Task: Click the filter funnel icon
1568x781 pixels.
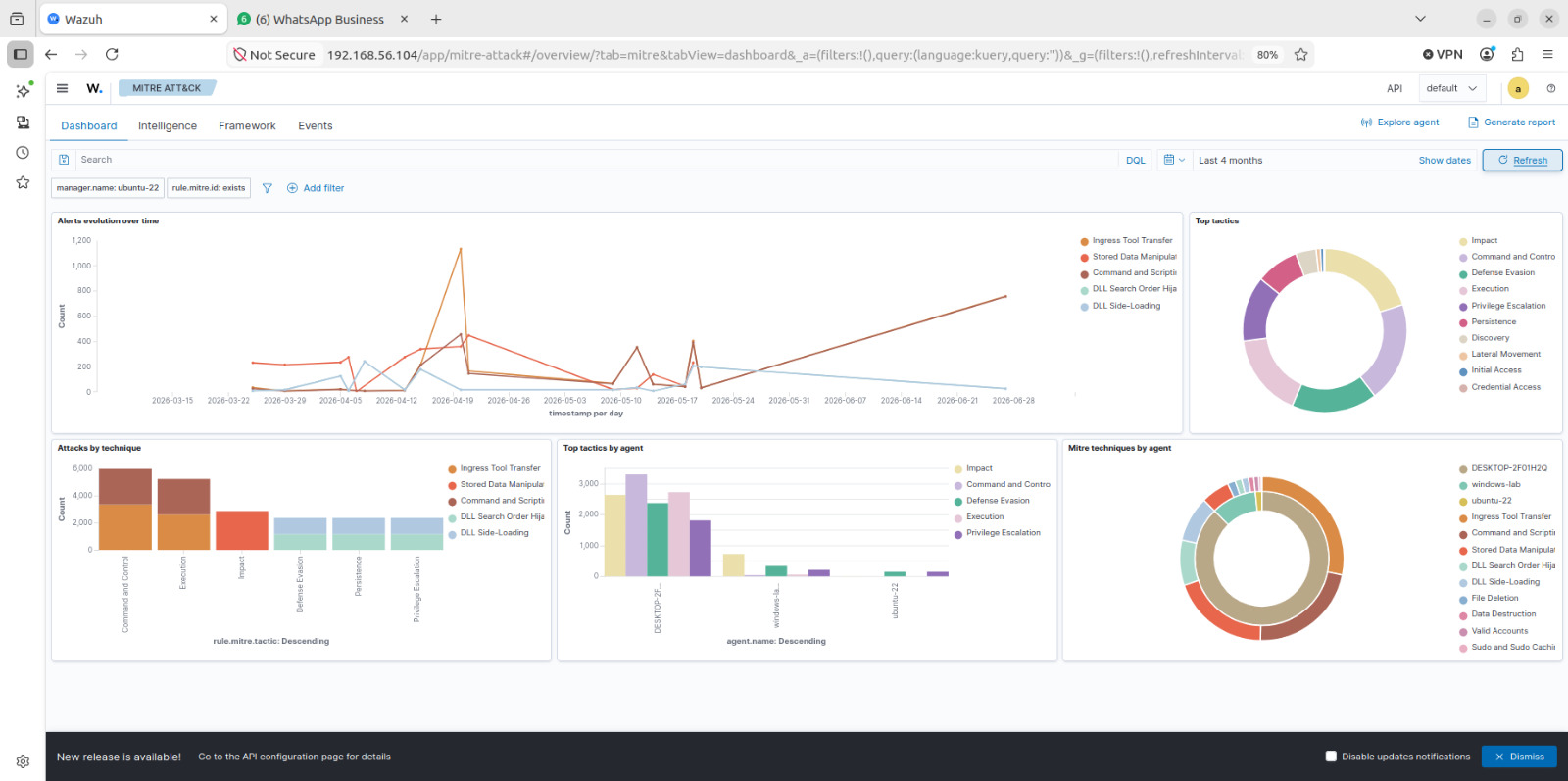Action: (x=267, y=188)
